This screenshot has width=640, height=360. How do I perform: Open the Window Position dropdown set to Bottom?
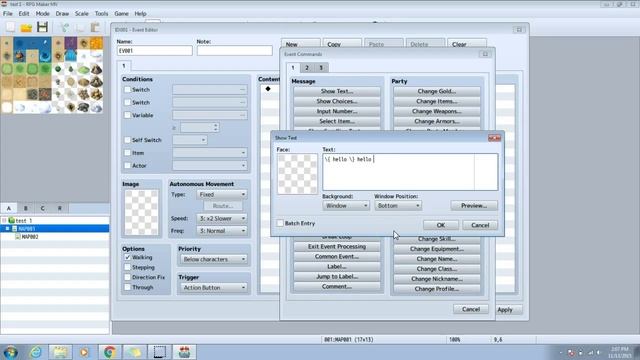(398, 206)
